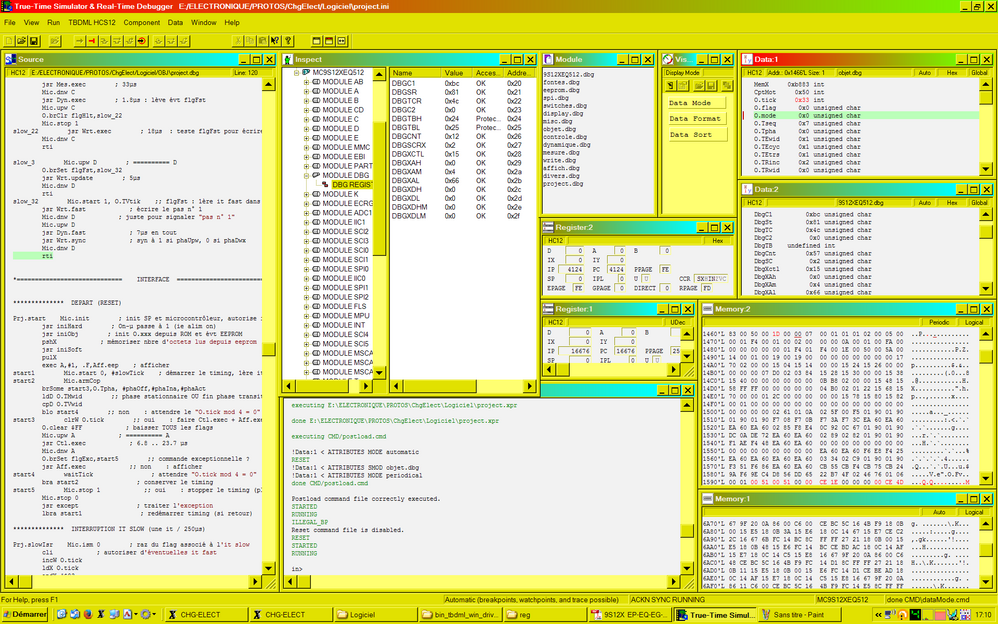This screenshot has height=624, width=998.
Task: Select the DbgC1 row in Data:2
Action: (x=861, y=215)
